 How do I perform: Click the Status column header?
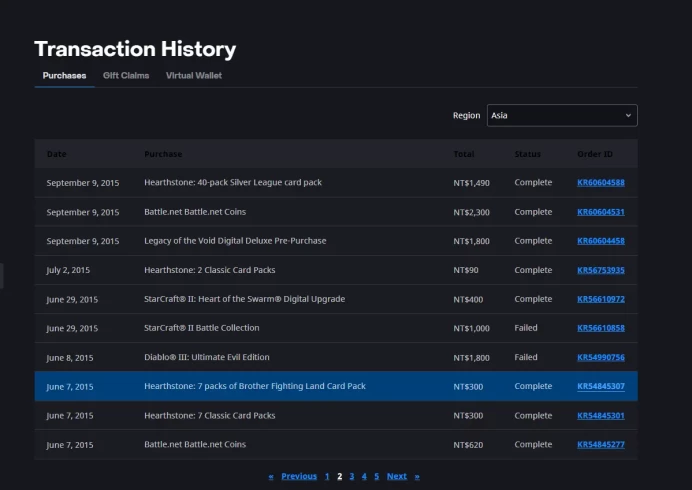pyautogui.click(x=527, y=154)
